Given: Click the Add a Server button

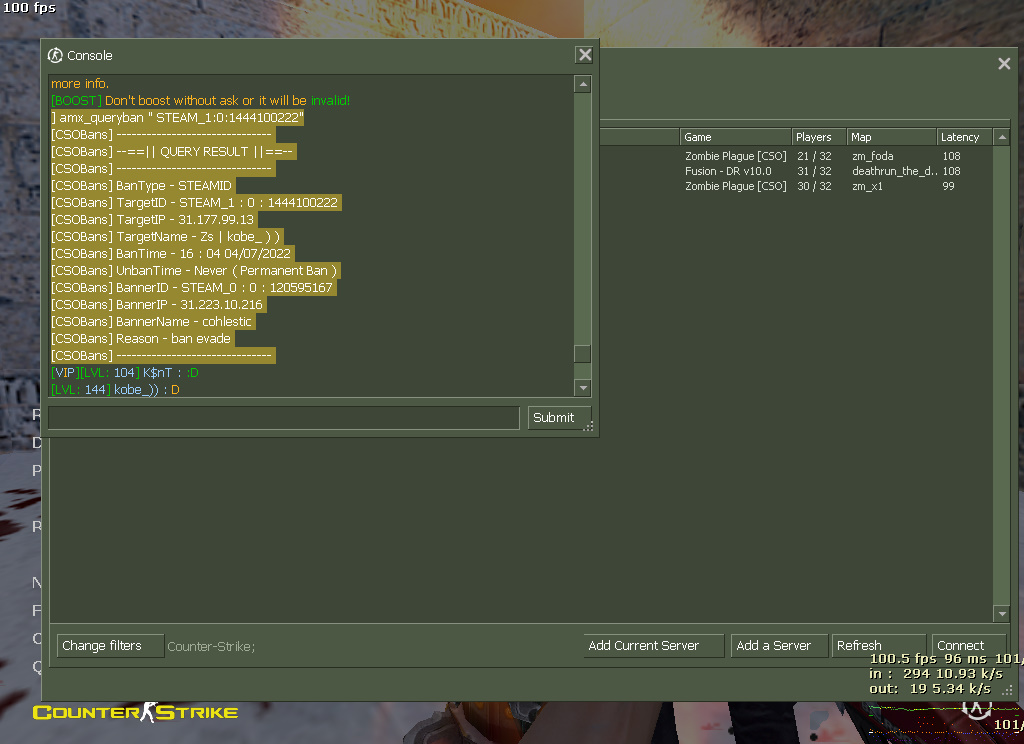Looking at the screenshot, I should [779, 646].
